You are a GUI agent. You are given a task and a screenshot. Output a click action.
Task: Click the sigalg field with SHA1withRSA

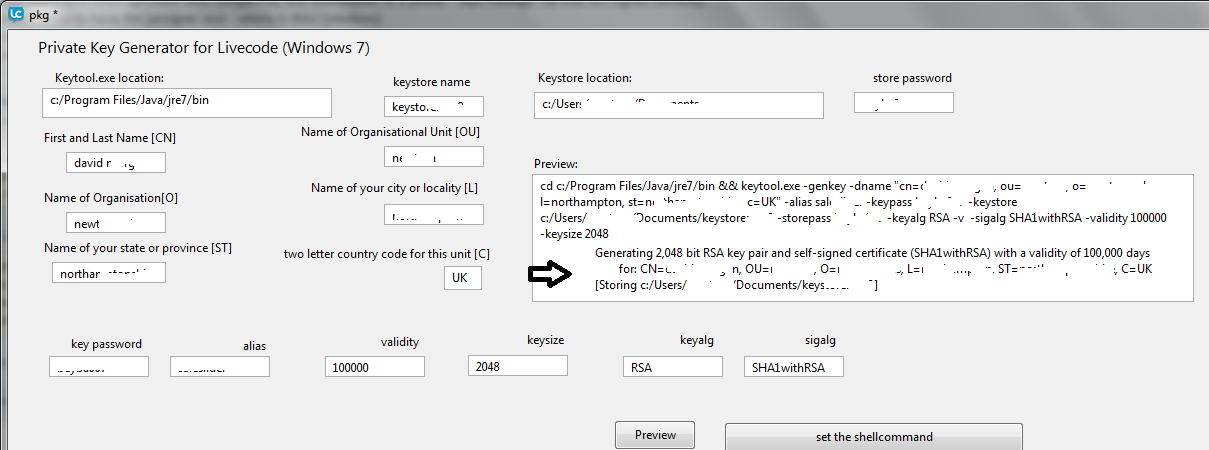[x=793, y=367]
